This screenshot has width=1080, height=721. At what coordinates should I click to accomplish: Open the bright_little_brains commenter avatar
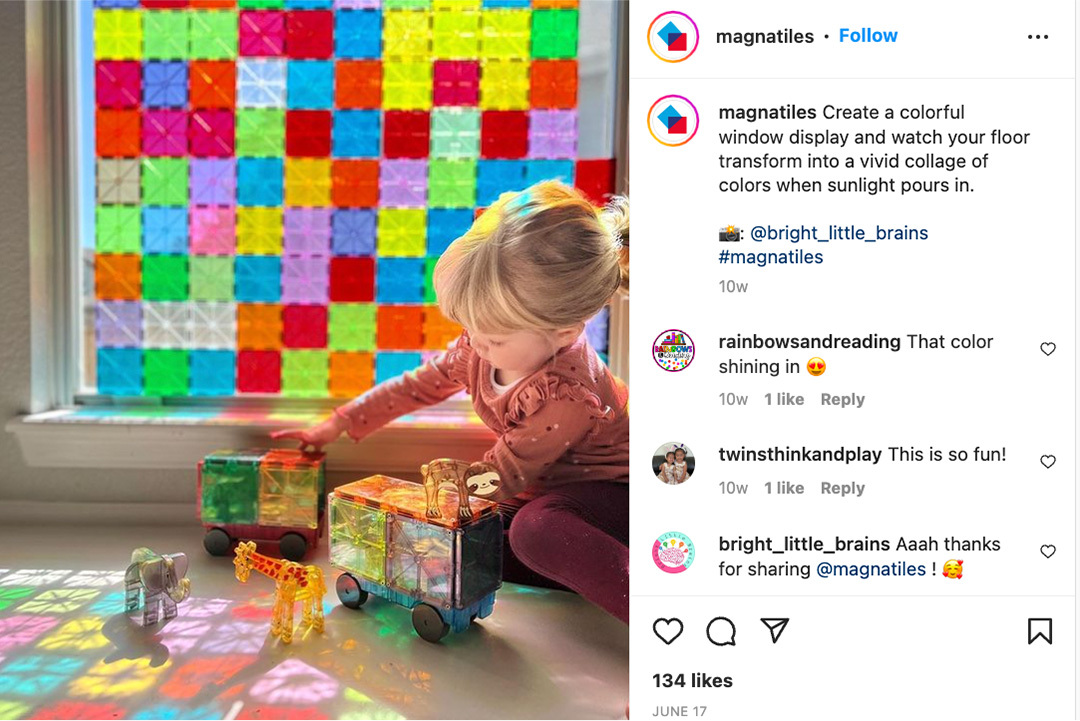[x=673, y=552]
